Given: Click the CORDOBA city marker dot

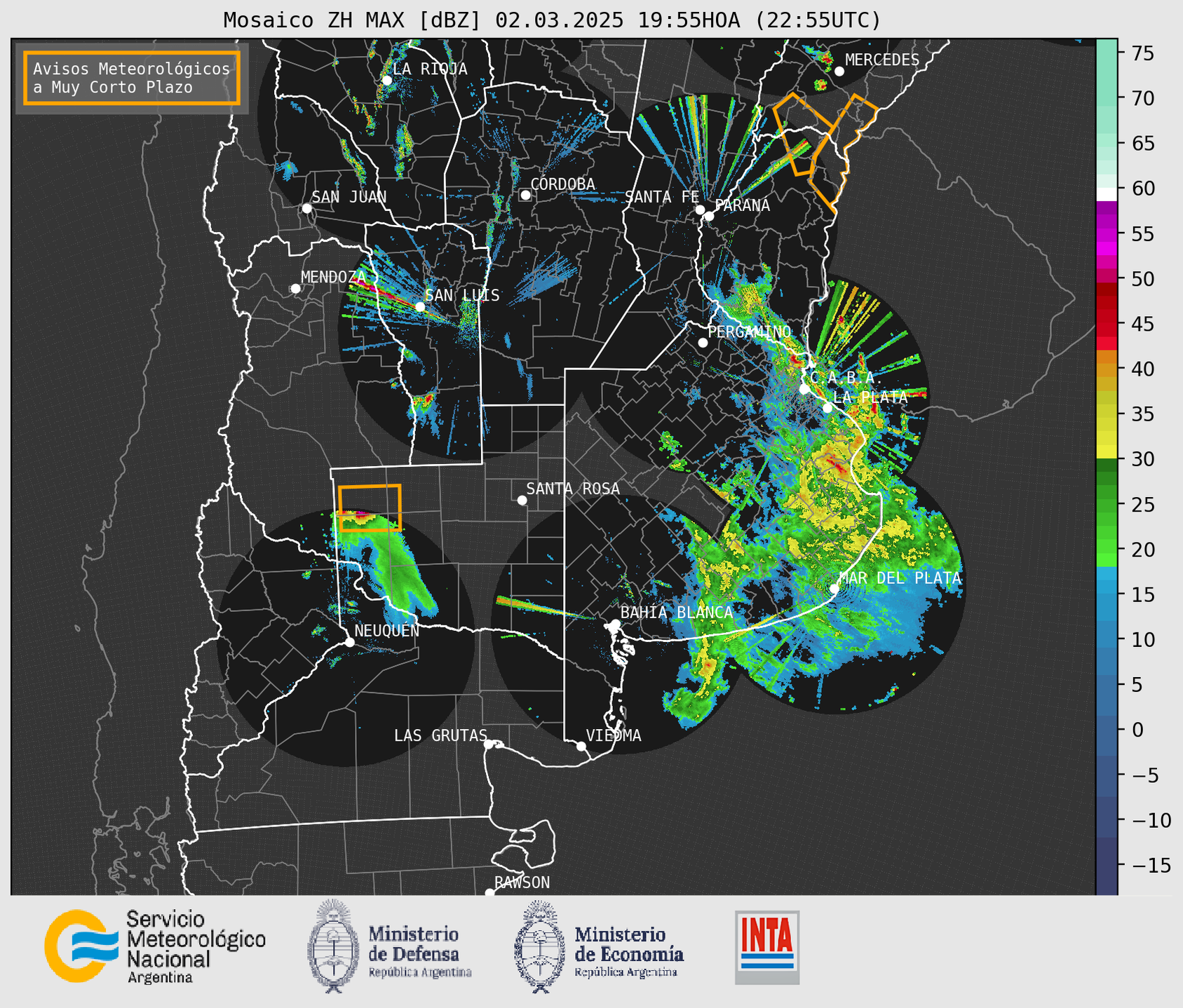Looking at the screenshot, I should 525,195.
